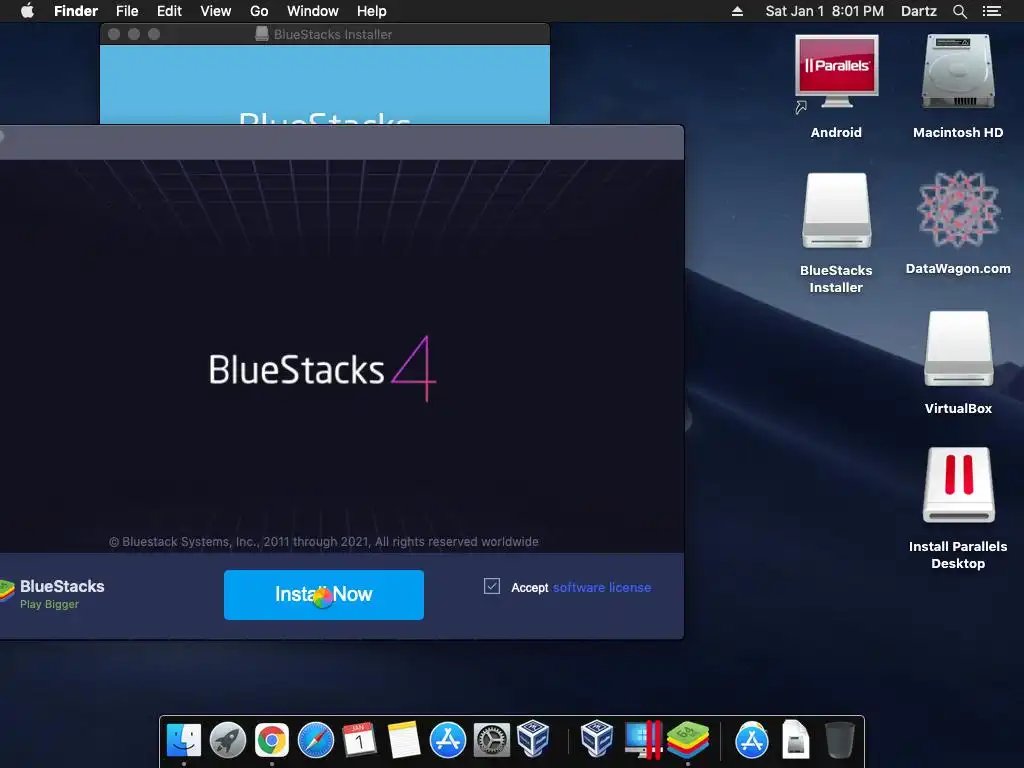
Task: Open System Preferences from the Dock
Action: pyautogui.click(x=492, y=740)
